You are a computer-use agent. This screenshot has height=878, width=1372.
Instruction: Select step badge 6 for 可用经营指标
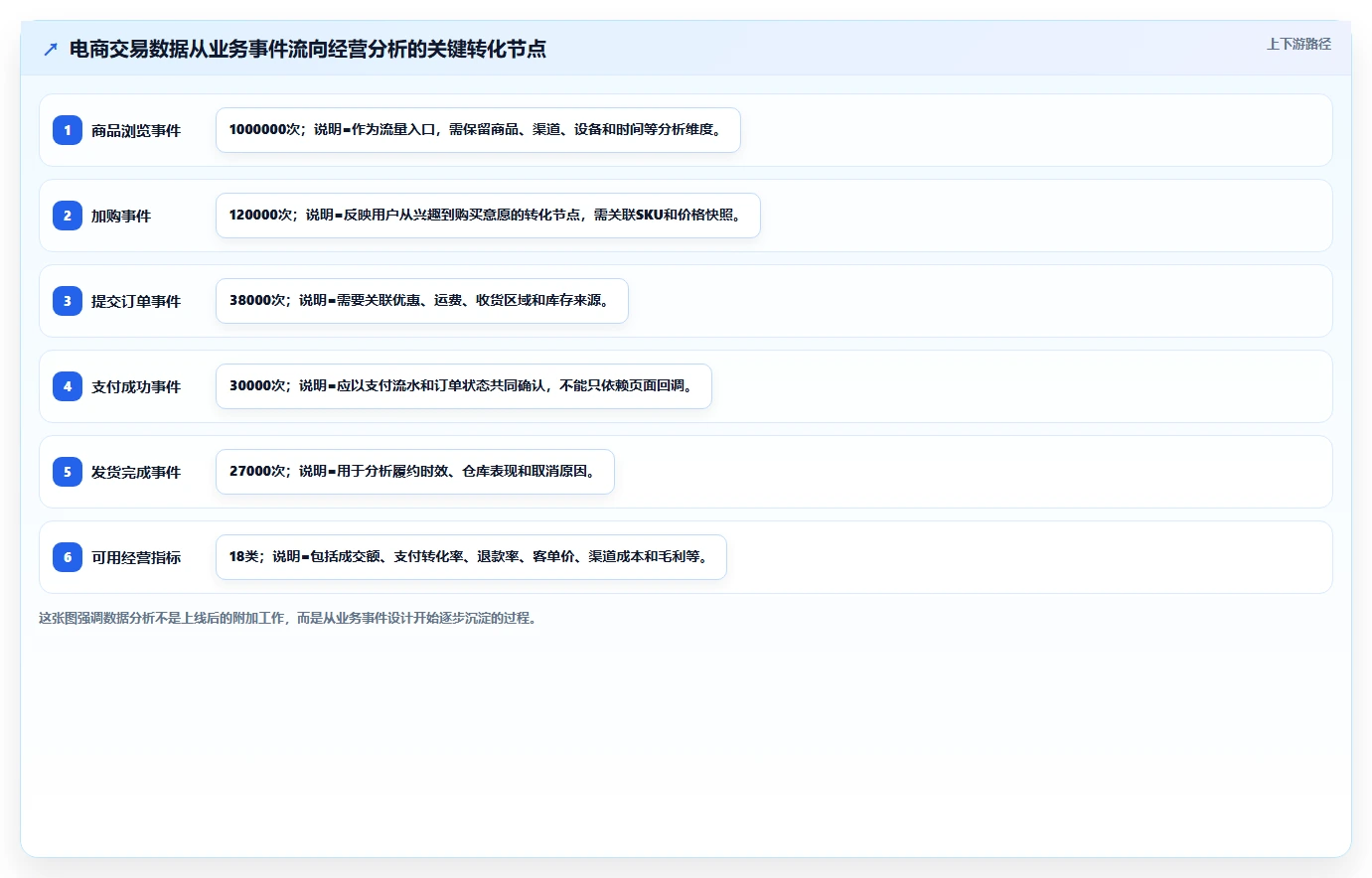tap(68, 557)
